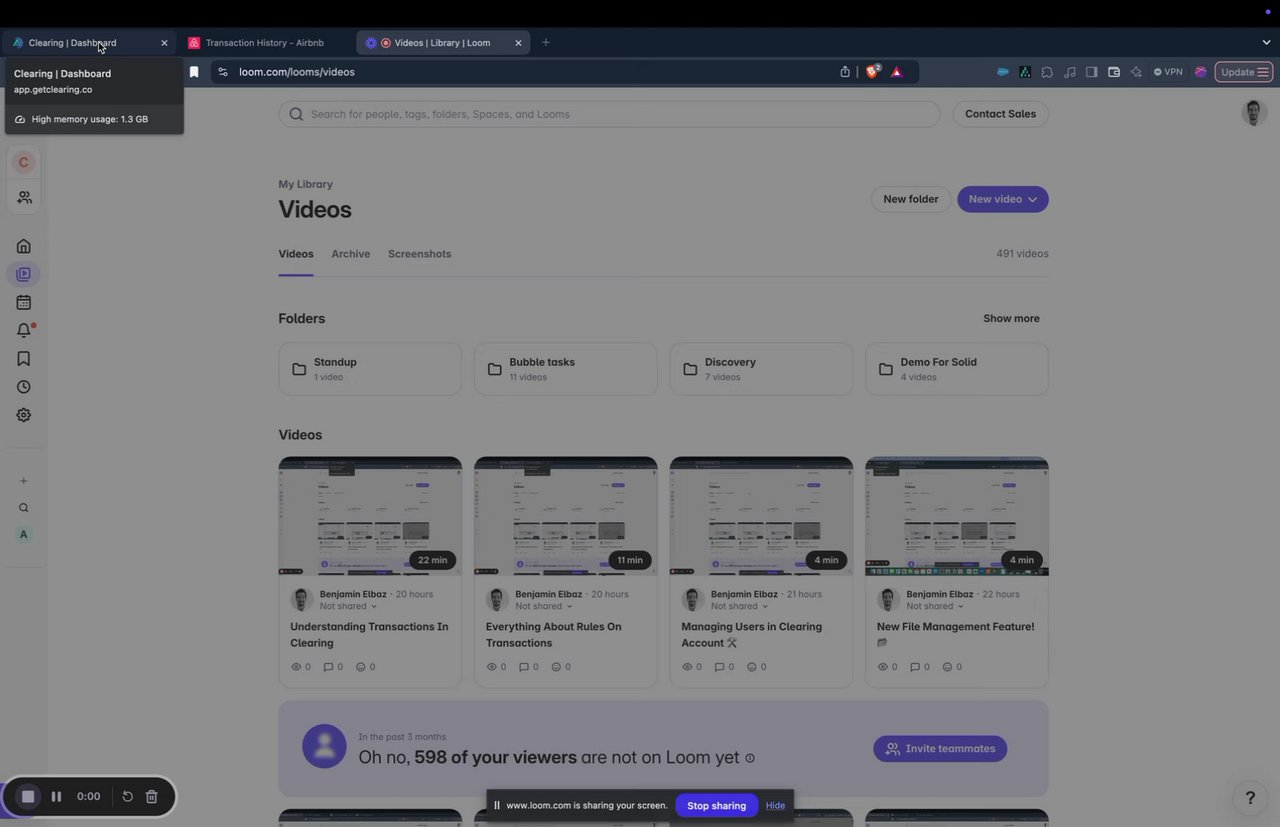The width and height of the screenshot is (1280, 827).
Task: Open the Bubble tasks folder
Action: tap(566, 369)
